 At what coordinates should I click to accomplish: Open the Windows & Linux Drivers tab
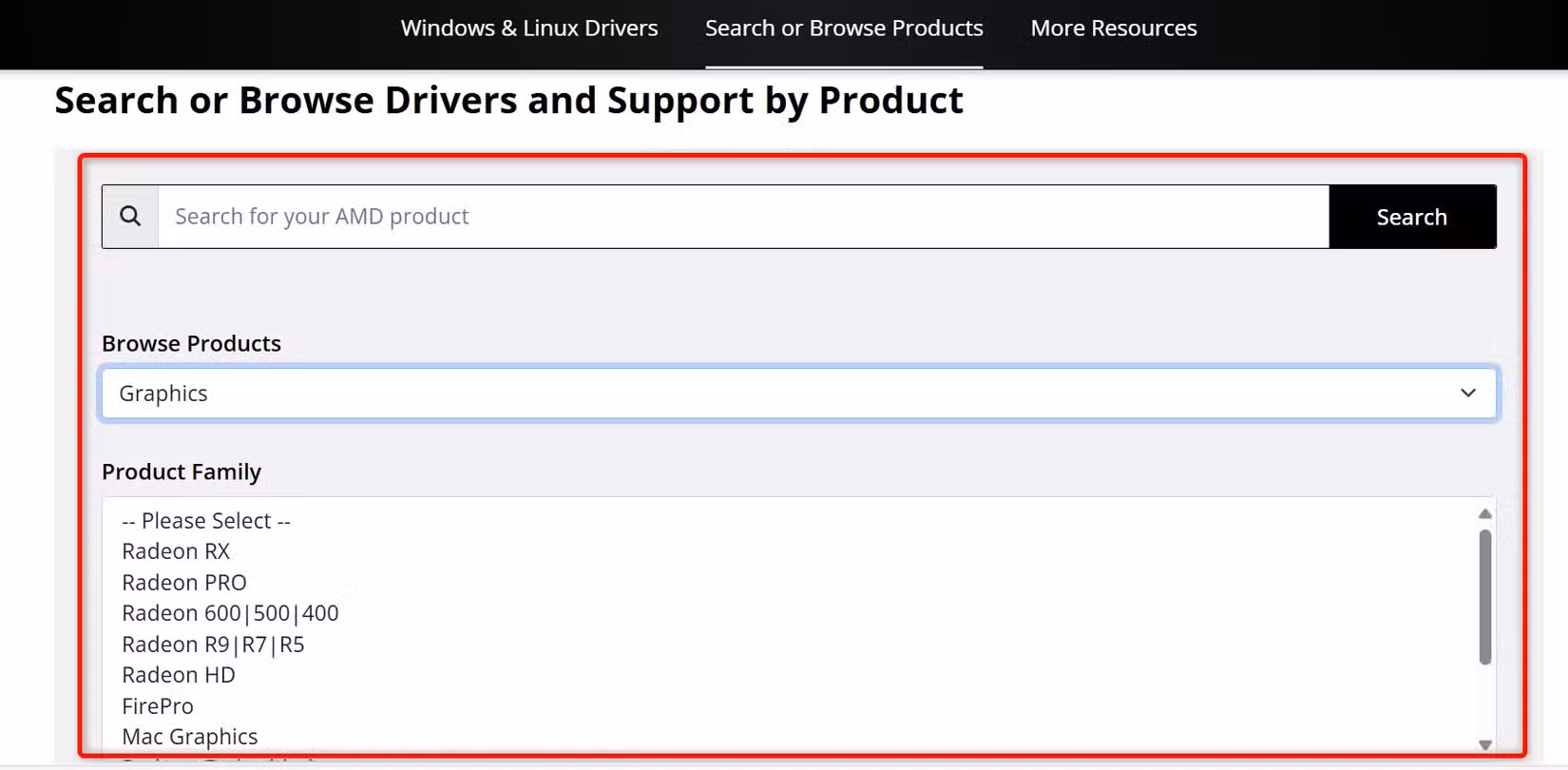click(528, 29)
